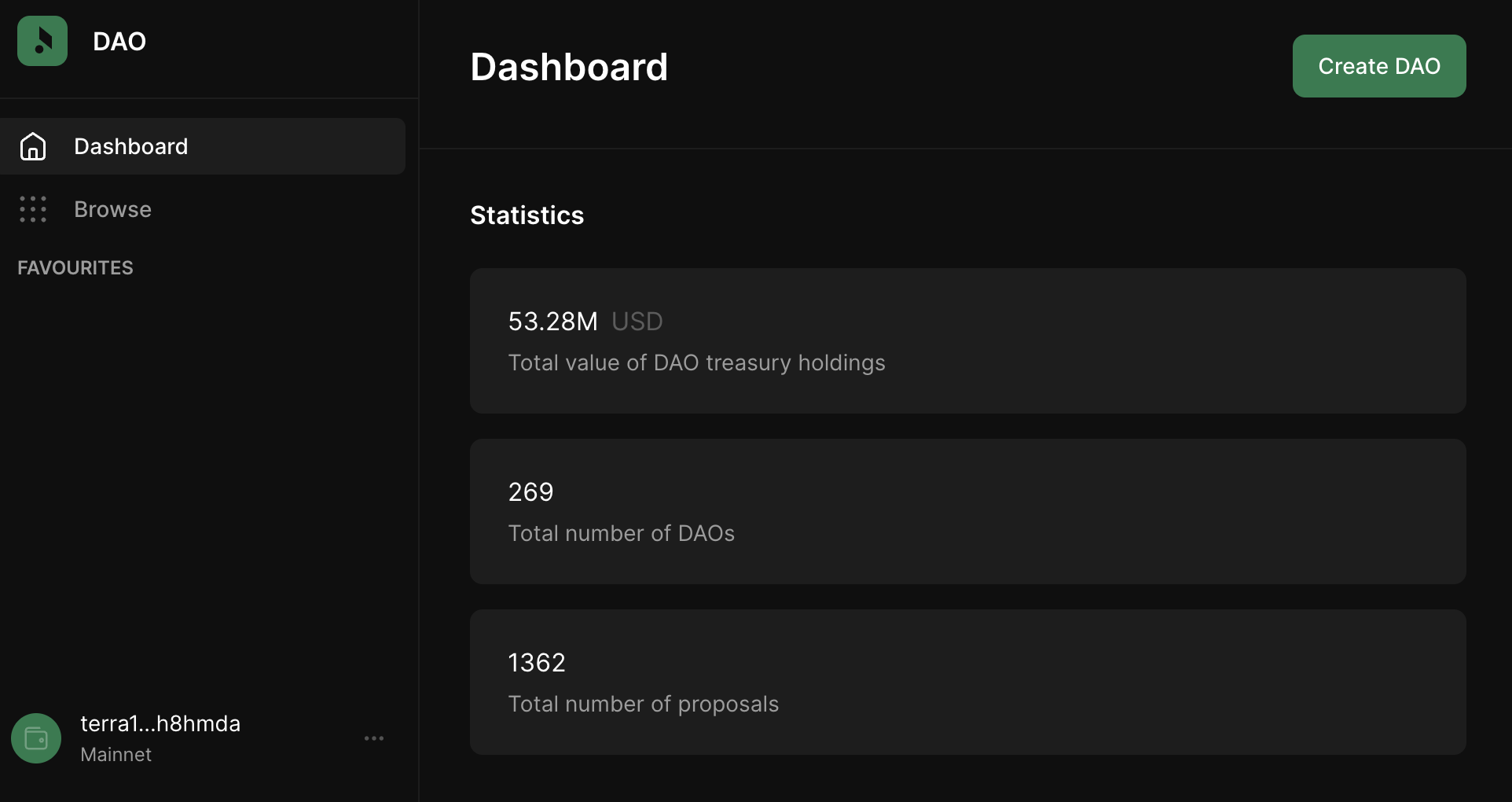The width and height of the screenshot is (1512, 802).
Task: Click the DAO brand name text
Action: [x=119, y=42]
